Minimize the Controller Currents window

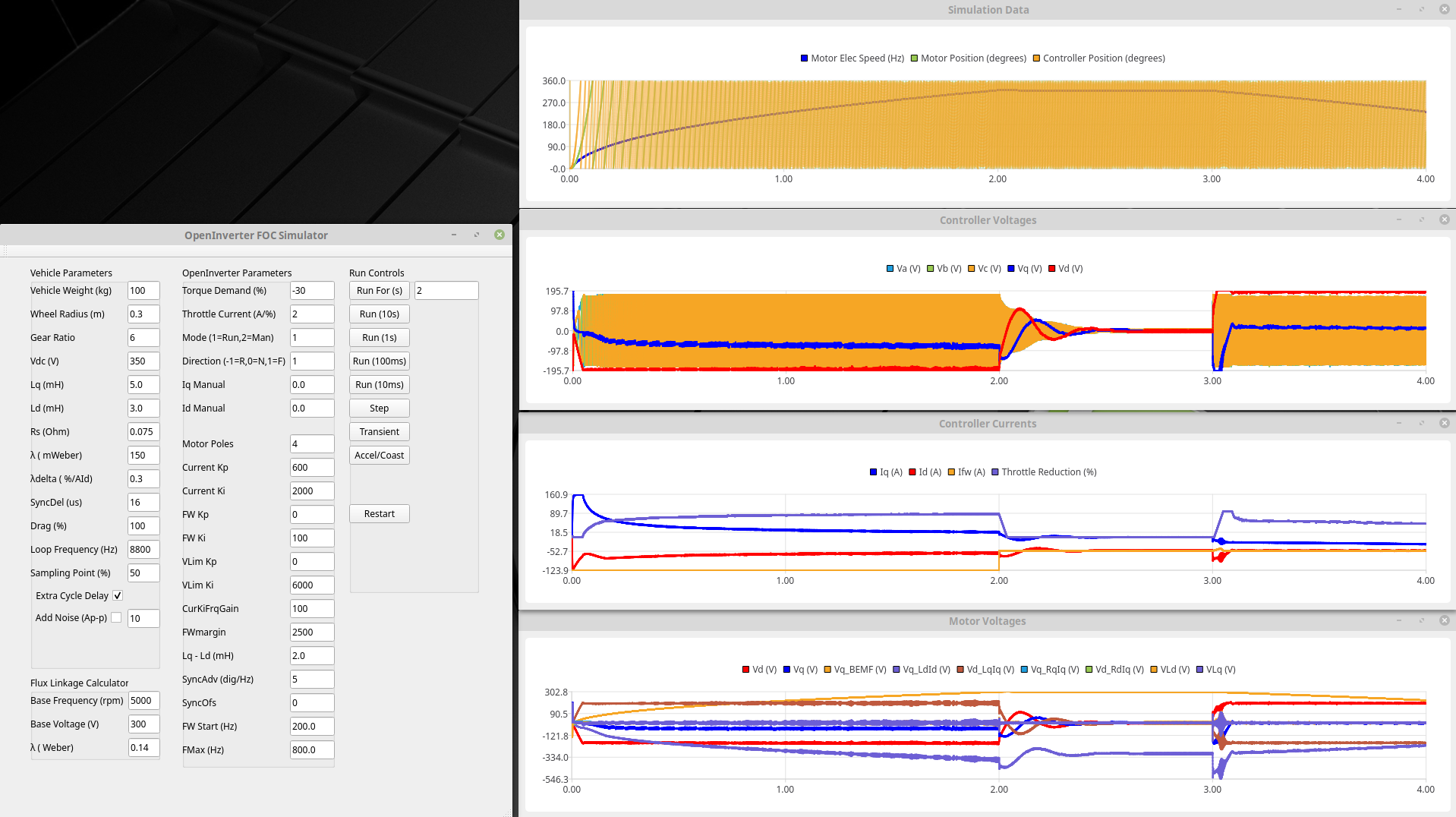click(1399, 423)
